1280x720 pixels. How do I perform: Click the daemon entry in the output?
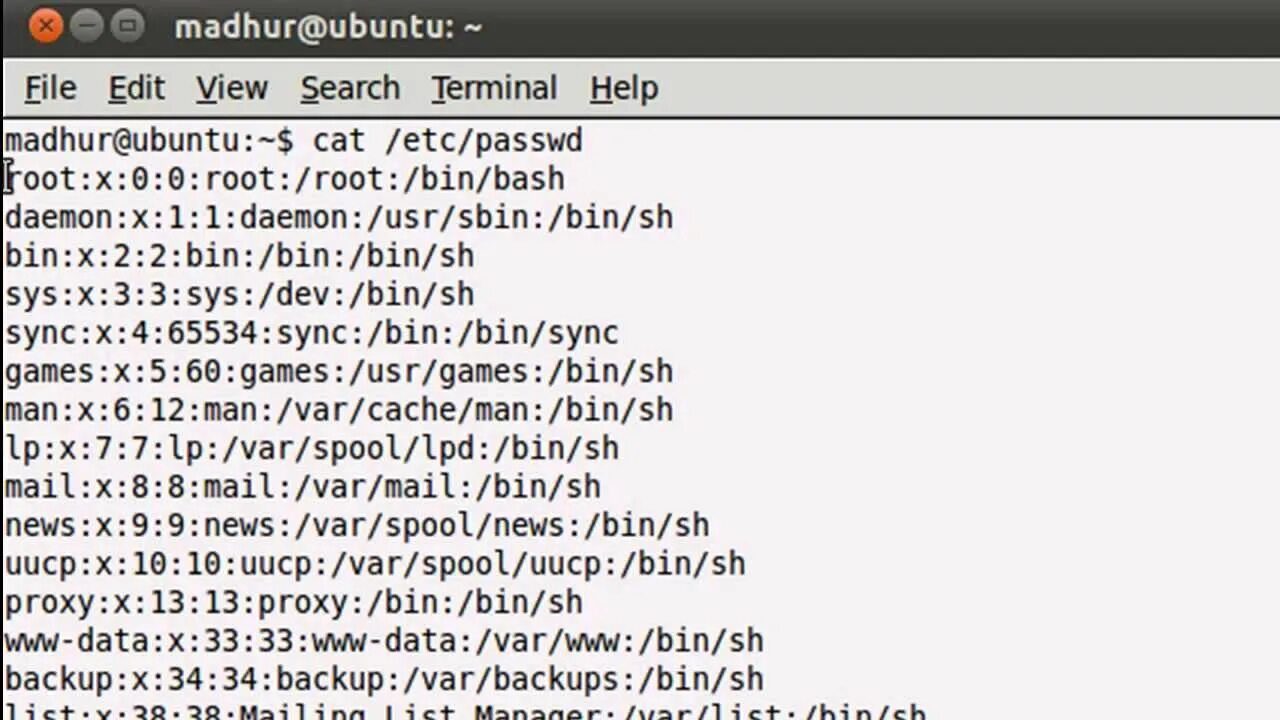pos(339,217)
